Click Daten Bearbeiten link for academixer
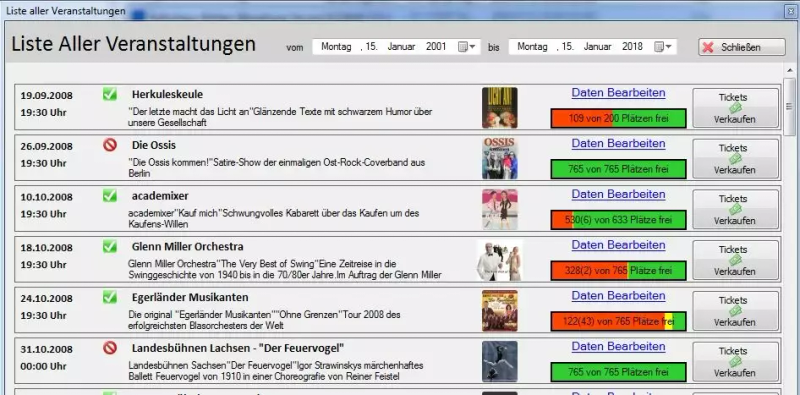This screenshot has height=395, width=800. click(618, 194)
